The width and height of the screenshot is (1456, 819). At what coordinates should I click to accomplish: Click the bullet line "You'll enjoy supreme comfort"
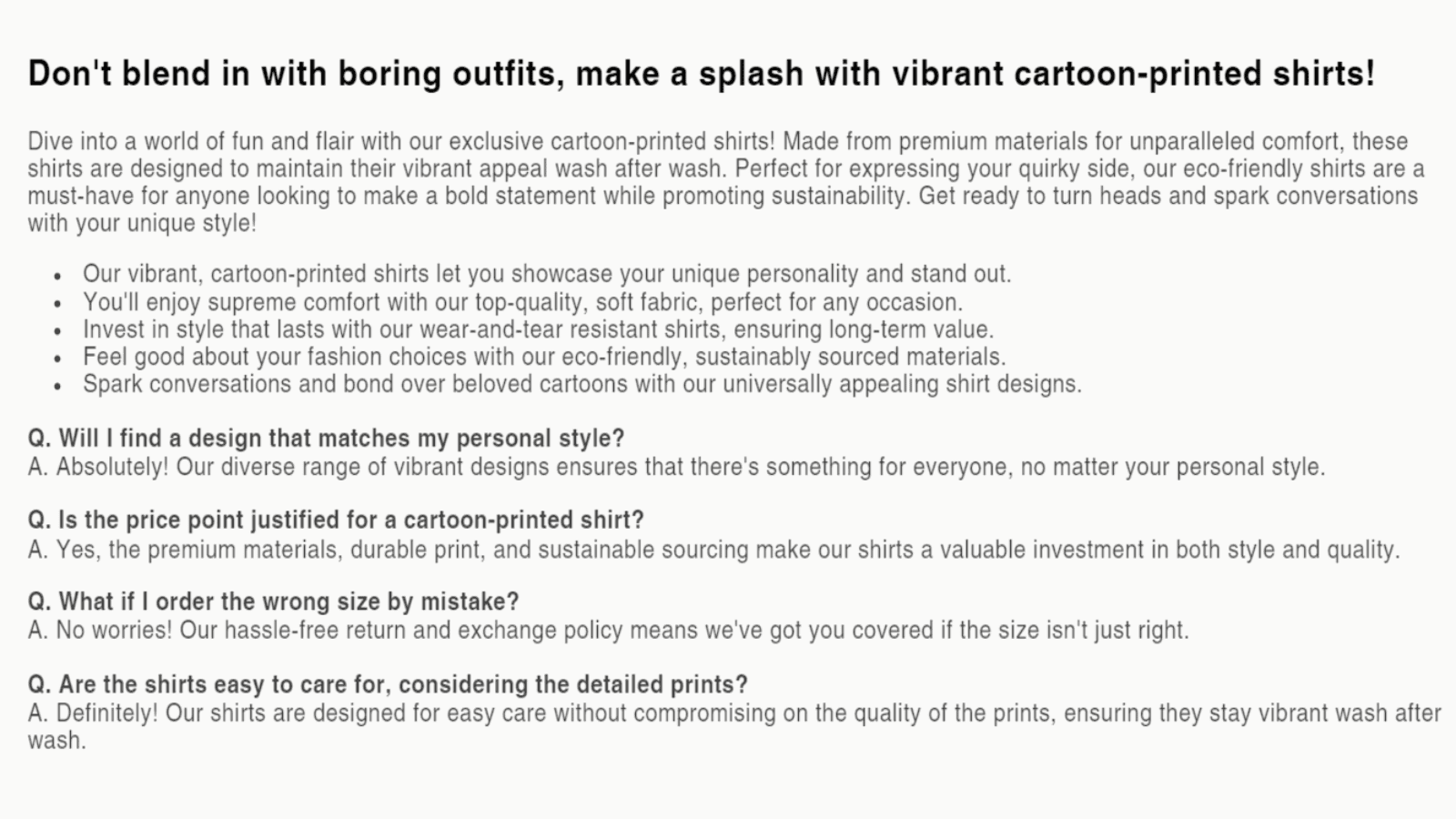point(522,302)
